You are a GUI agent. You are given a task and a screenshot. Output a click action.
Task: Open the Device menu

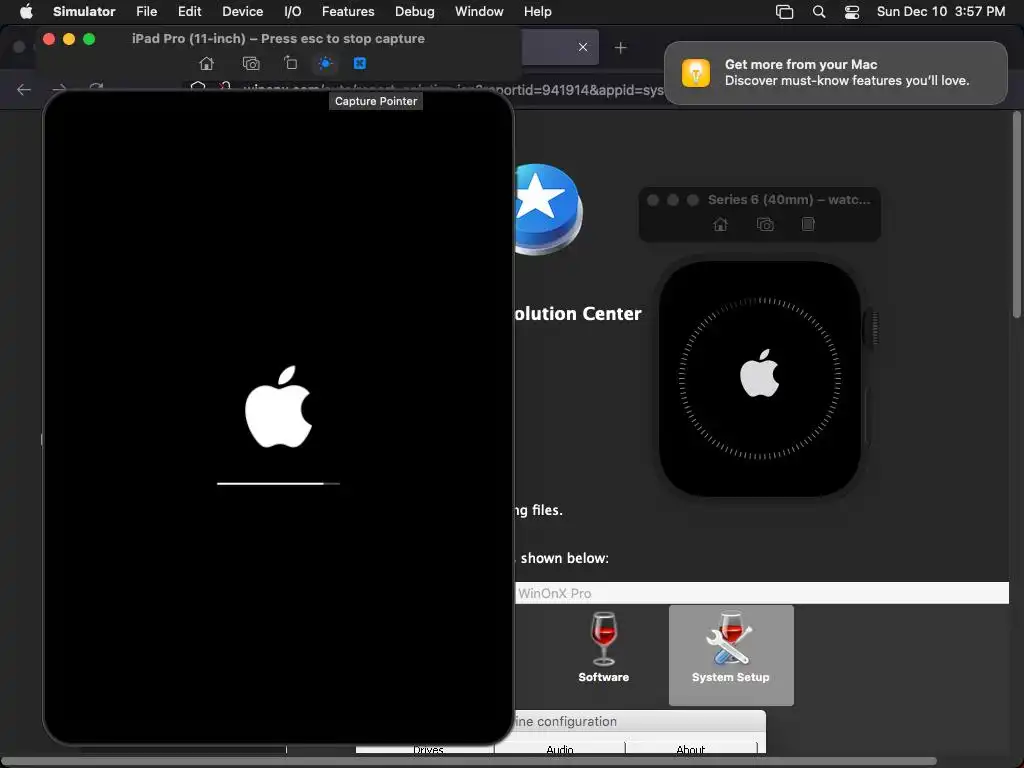coord(242,11)
